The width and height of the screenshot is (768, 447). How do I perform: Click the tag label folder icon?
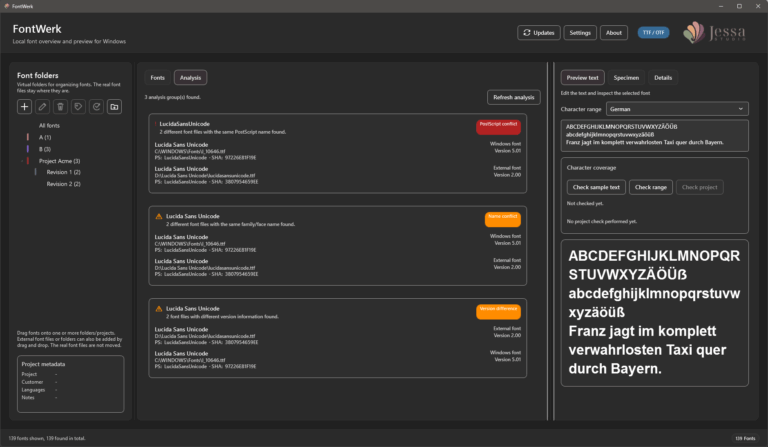pos(78,106)
